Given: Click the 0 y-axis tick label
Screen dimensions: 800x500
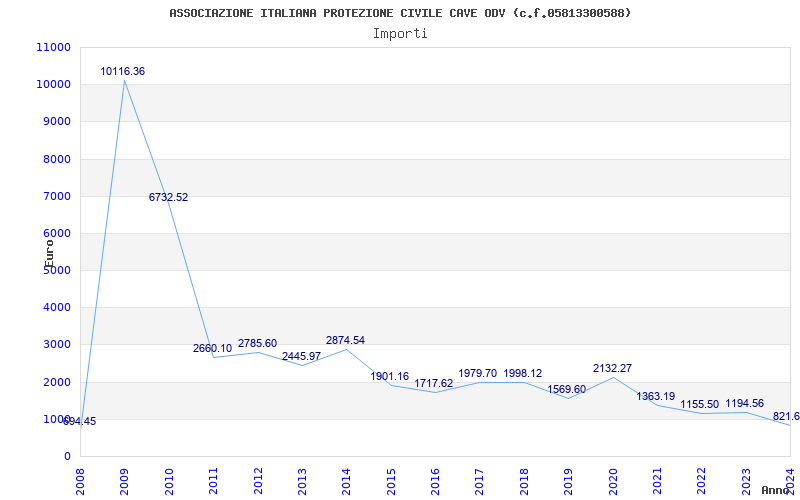Looking at the screenshot, I should [x=67, y=457].
